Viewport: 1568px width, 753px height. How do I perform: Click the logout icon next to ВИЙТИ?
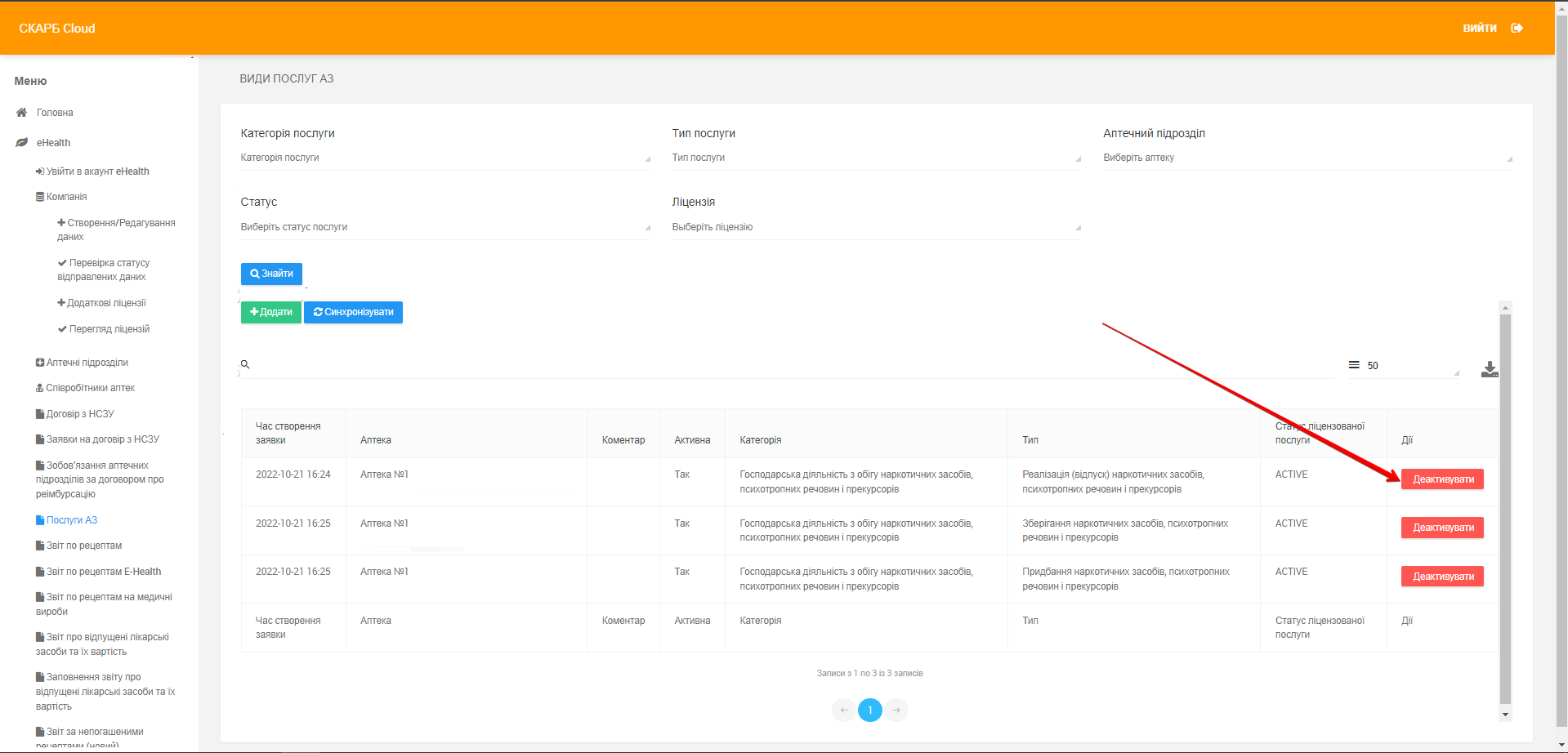pyautogui.click(x=1517, y=28)
